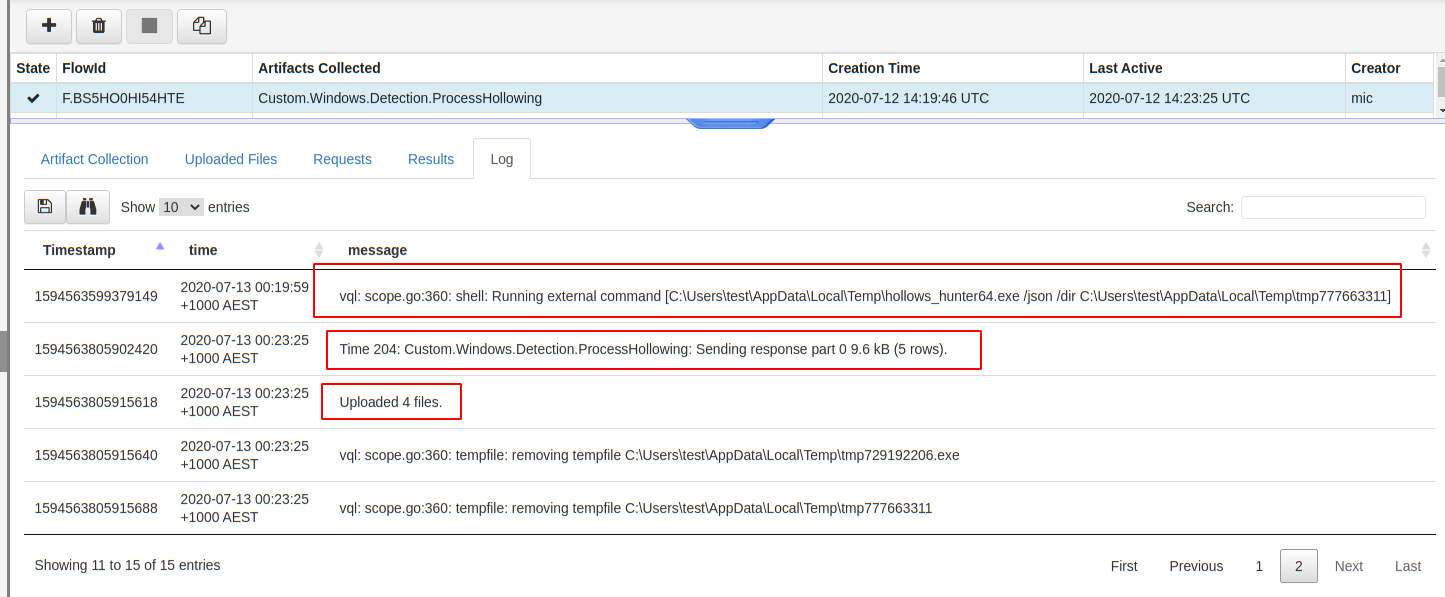This screenshot has height=597, width=1445.
Task: Jump to page 1 of log
Action: coord(1259,566)
